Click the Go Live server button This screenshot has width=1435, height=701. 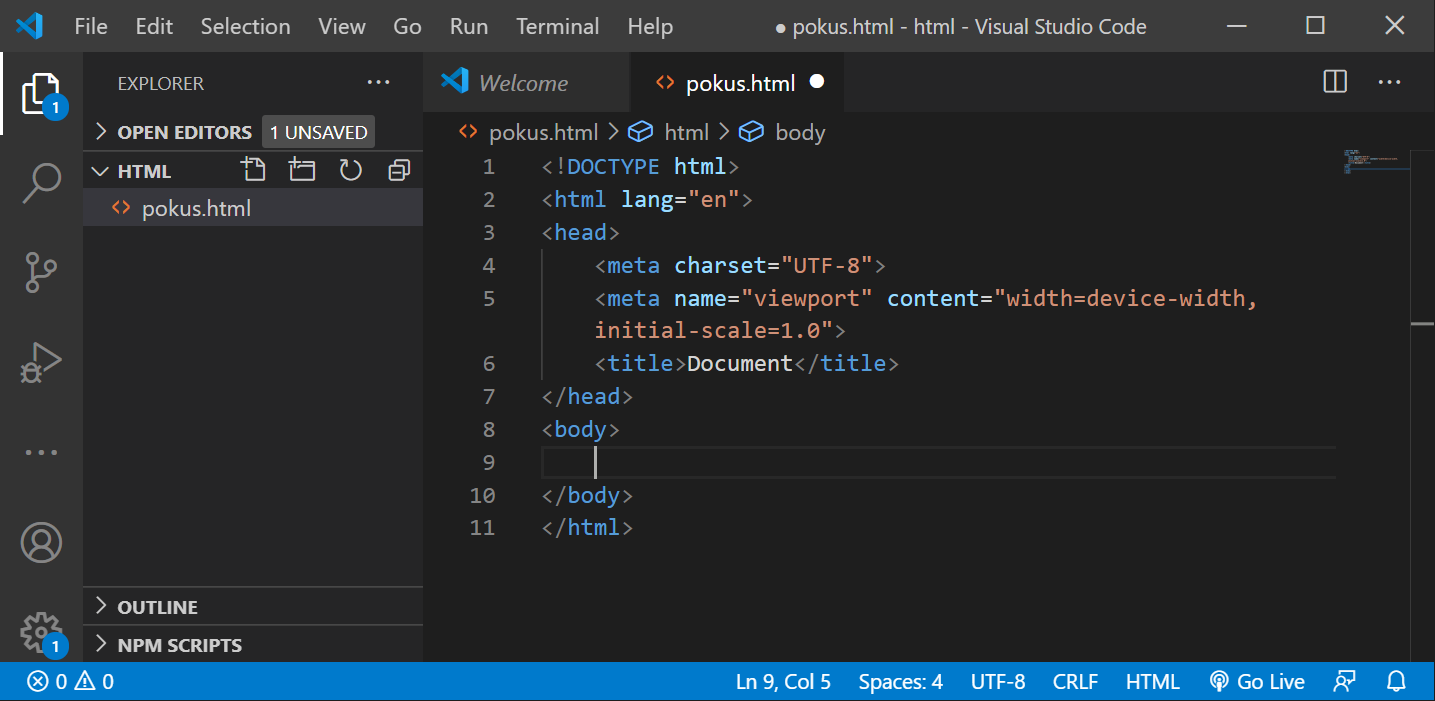[1257, 682]
